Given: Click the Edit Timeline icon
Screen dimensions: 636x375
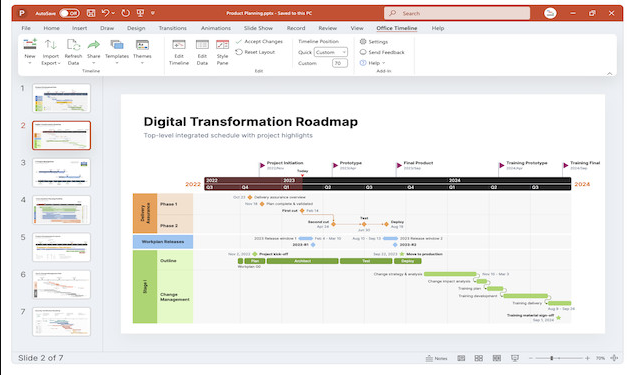Looking at the screenshot, I should (179, 45).
